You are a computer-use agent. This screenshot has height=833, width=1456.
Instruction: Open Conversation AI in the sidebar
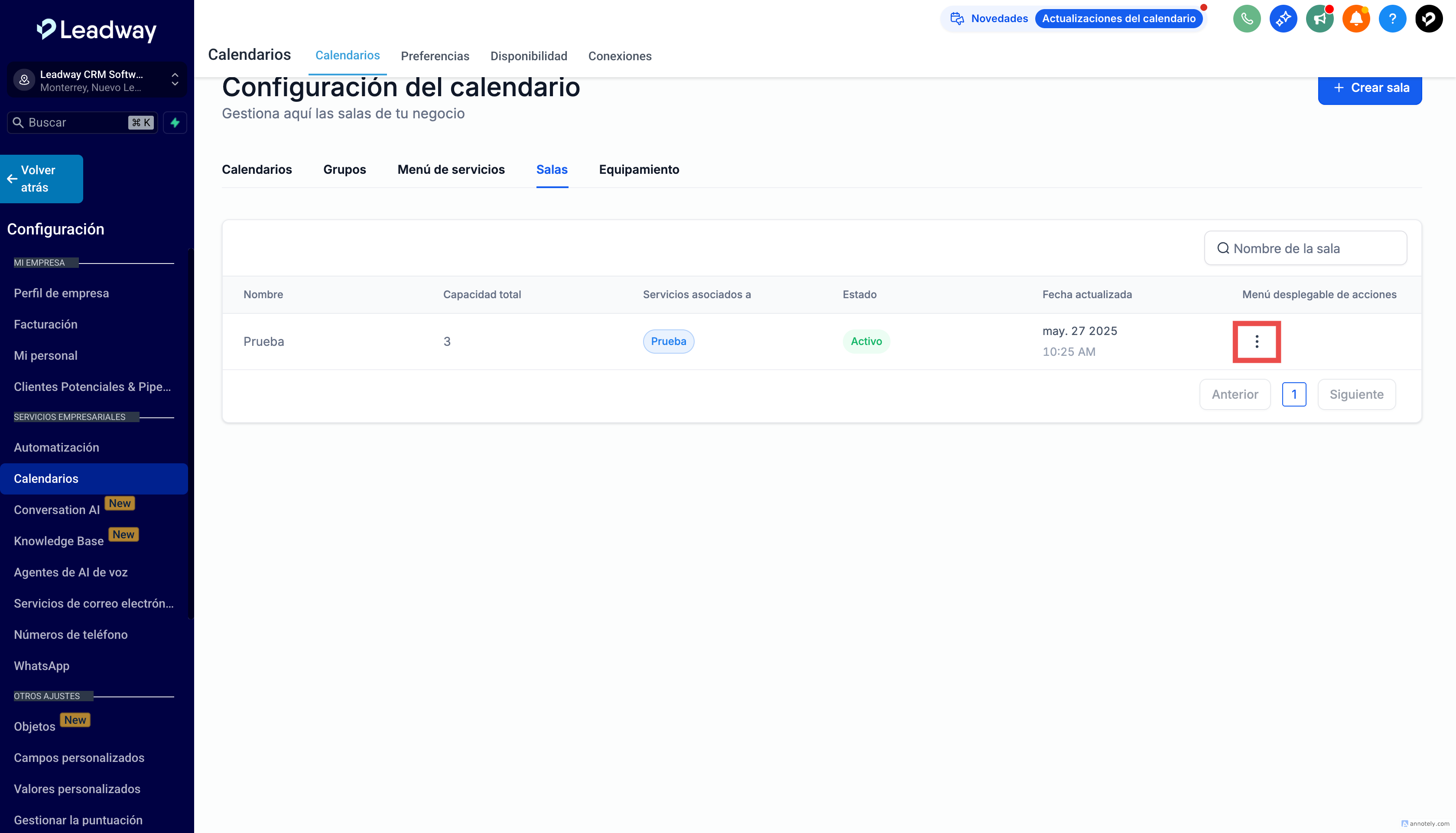click(57, 510)
